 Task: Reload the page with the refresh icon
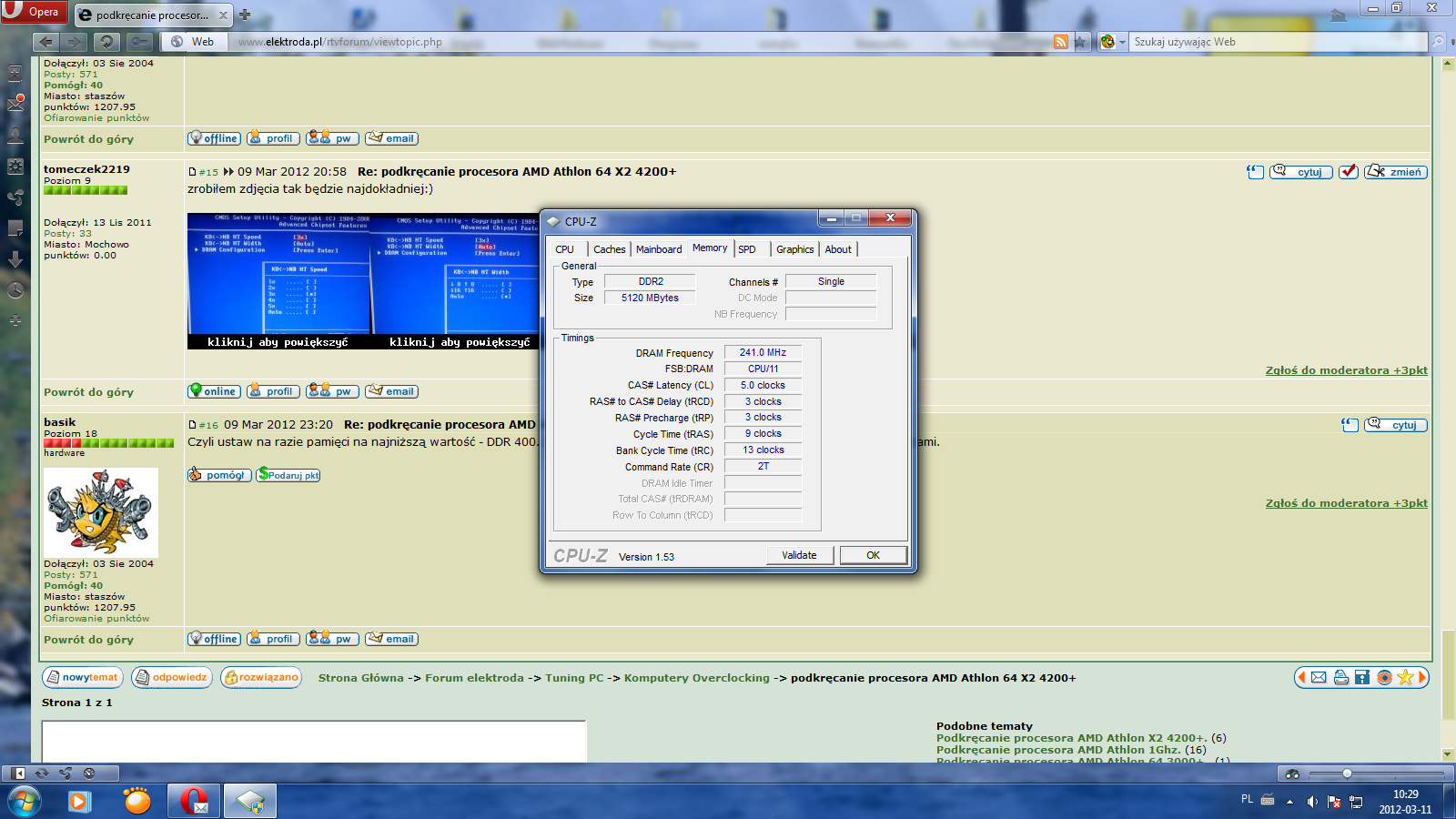click(x=107, y=42)
